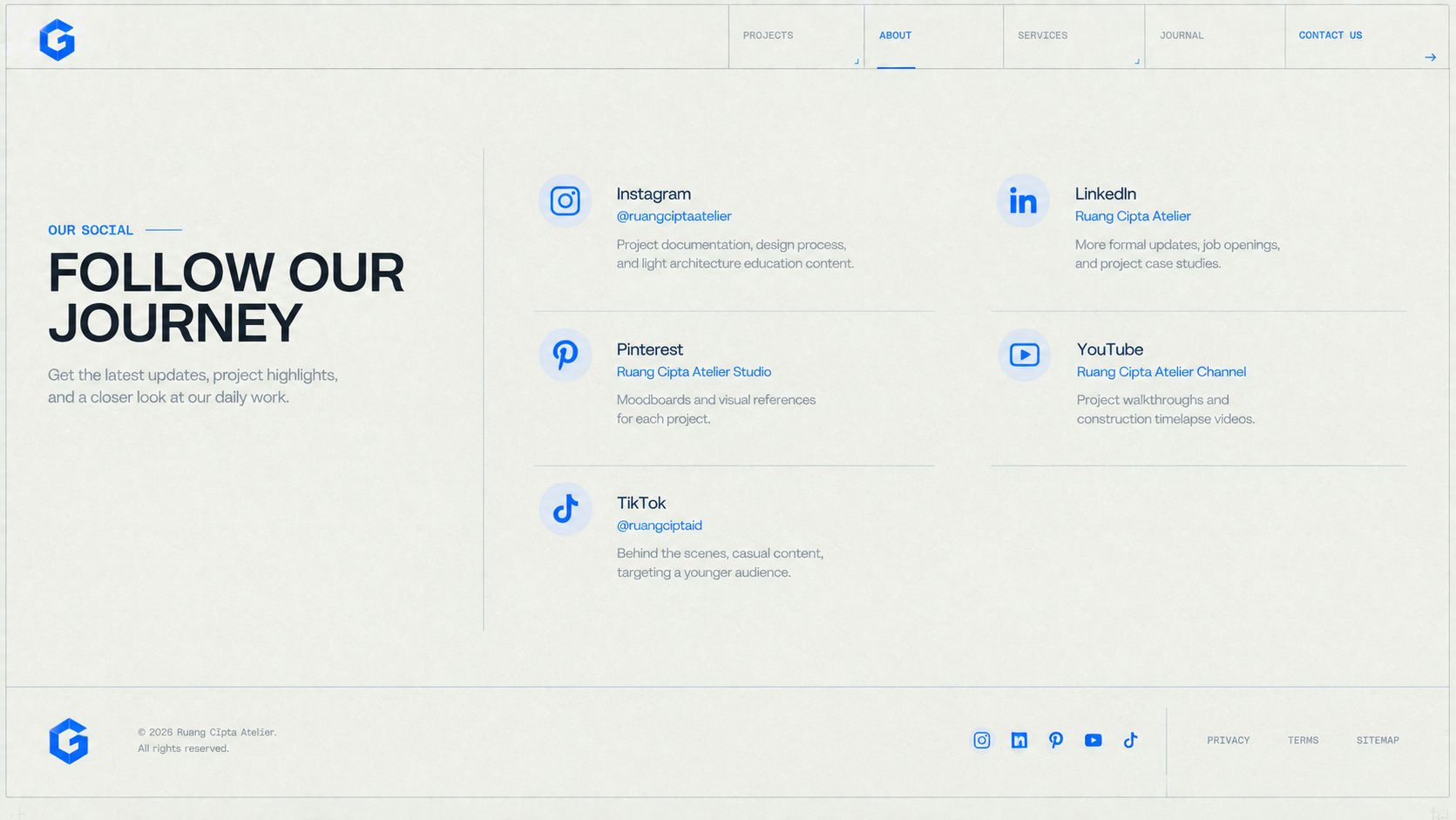Open Ruang Cipta Atelier Studio Pinterest link

tap(694, 372)
